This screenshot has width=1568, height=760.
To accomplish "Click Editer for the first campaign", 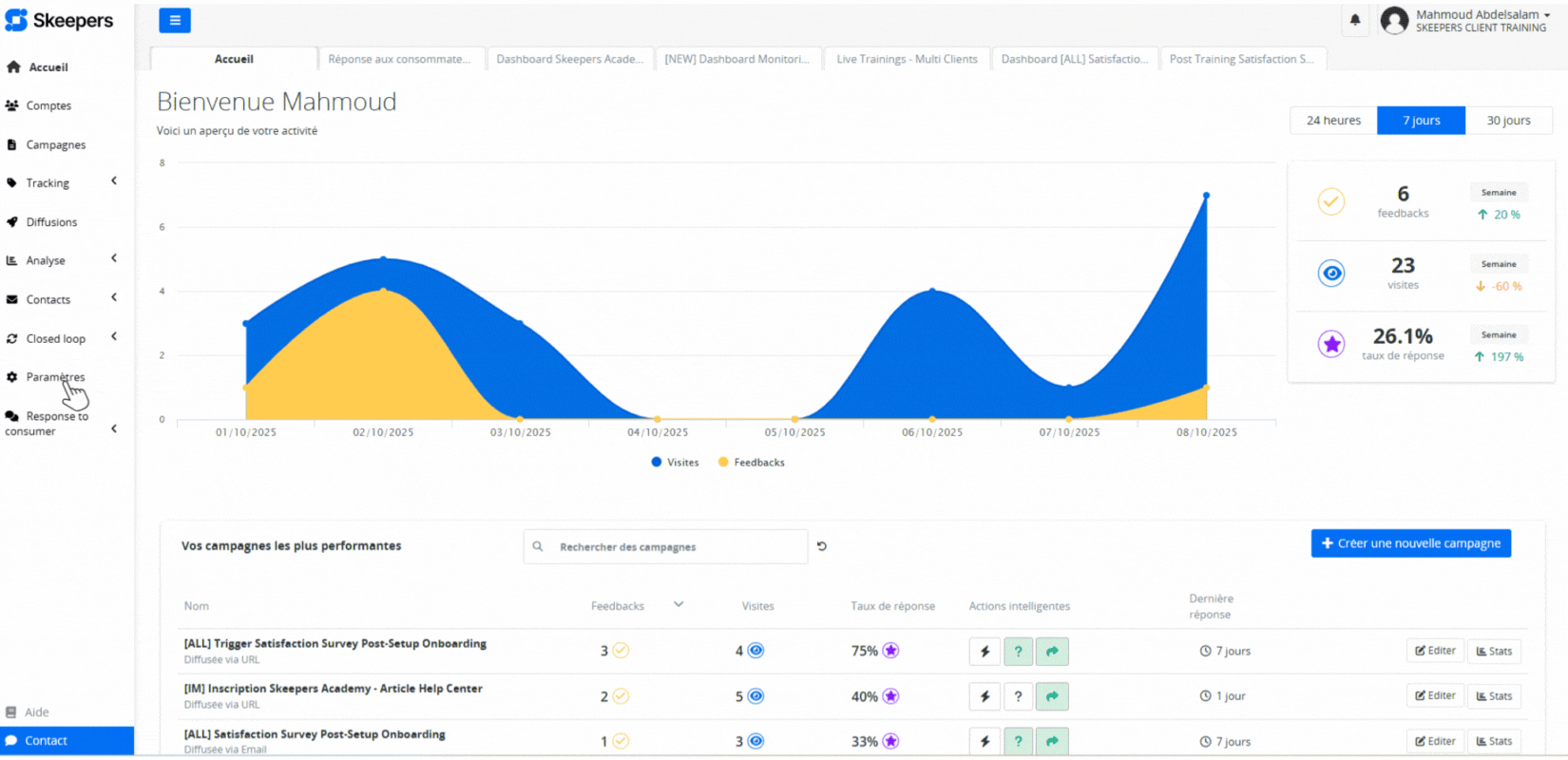I will [1434, 651].
